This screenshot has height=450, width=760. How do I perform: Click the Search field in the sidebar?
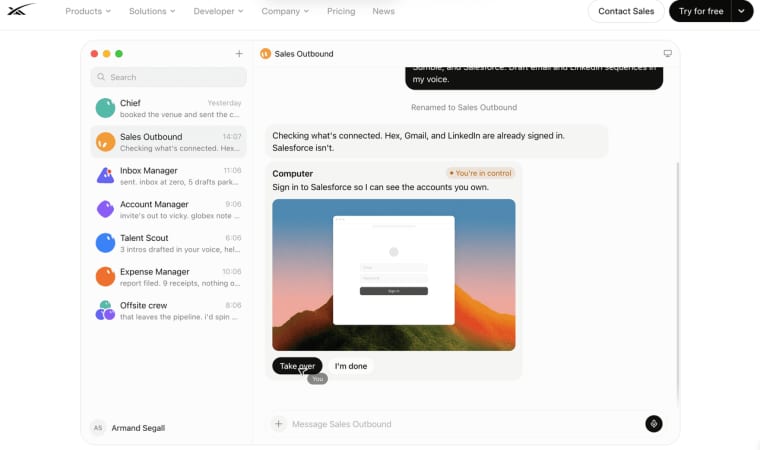pos(168,77)
